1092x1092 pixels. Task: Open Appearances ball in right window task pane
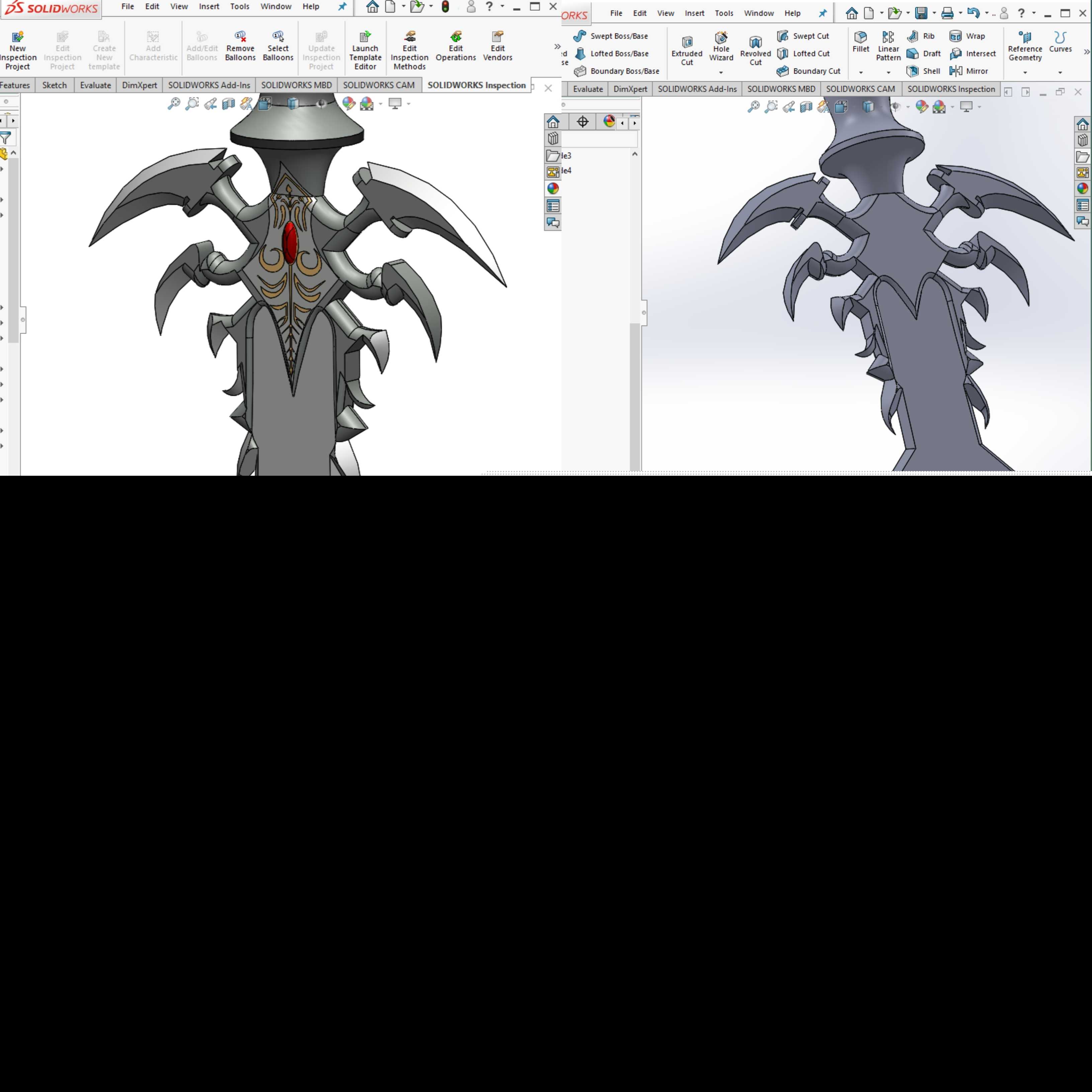(x=1082, y=188)
